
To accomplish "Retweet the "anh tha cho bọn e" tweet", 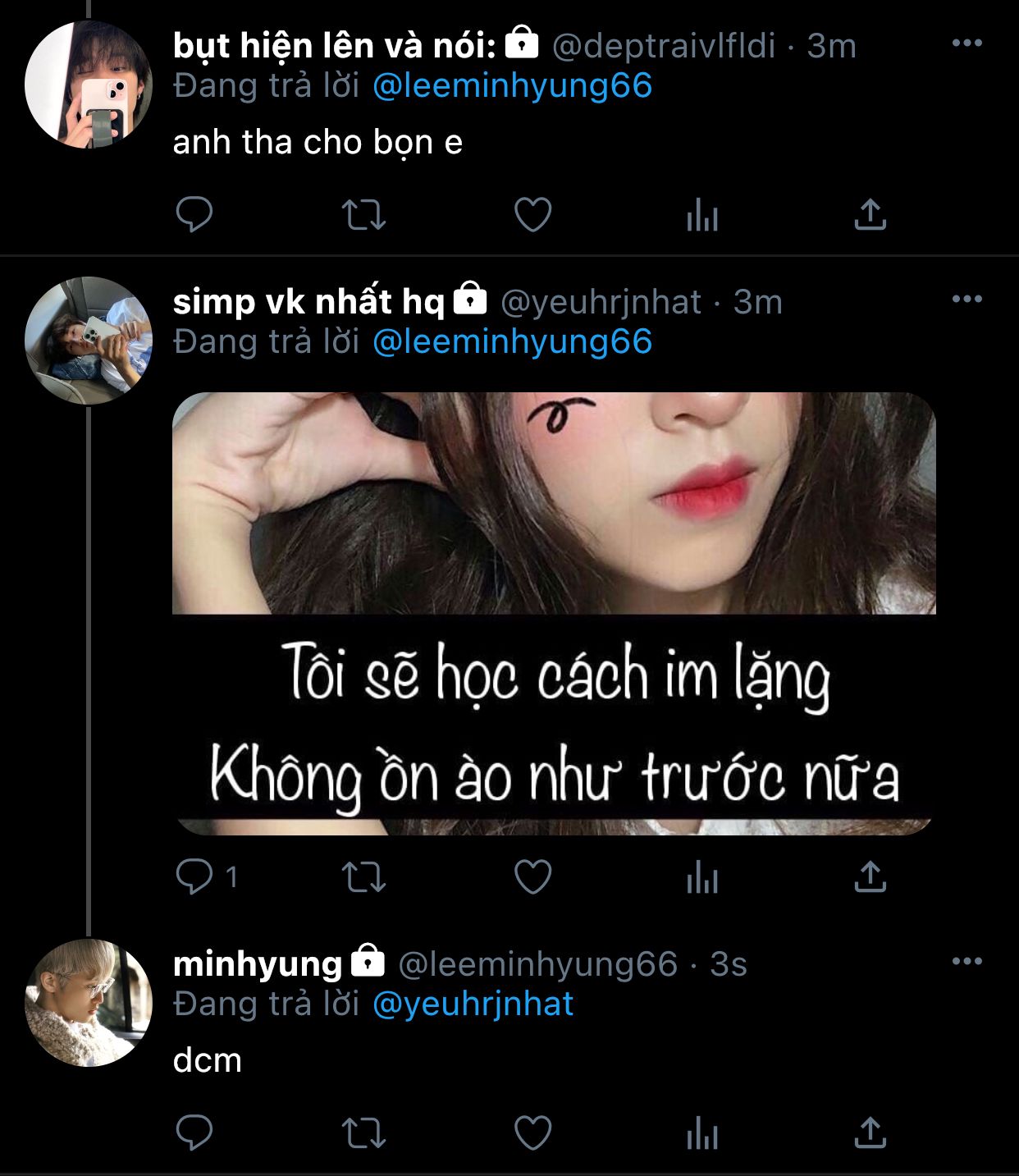I will 363,215.
